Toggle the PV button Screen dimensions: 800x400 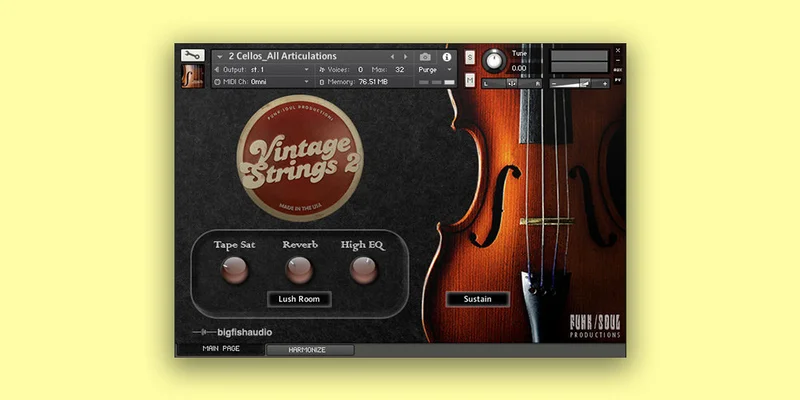click(x=618, y=80)
